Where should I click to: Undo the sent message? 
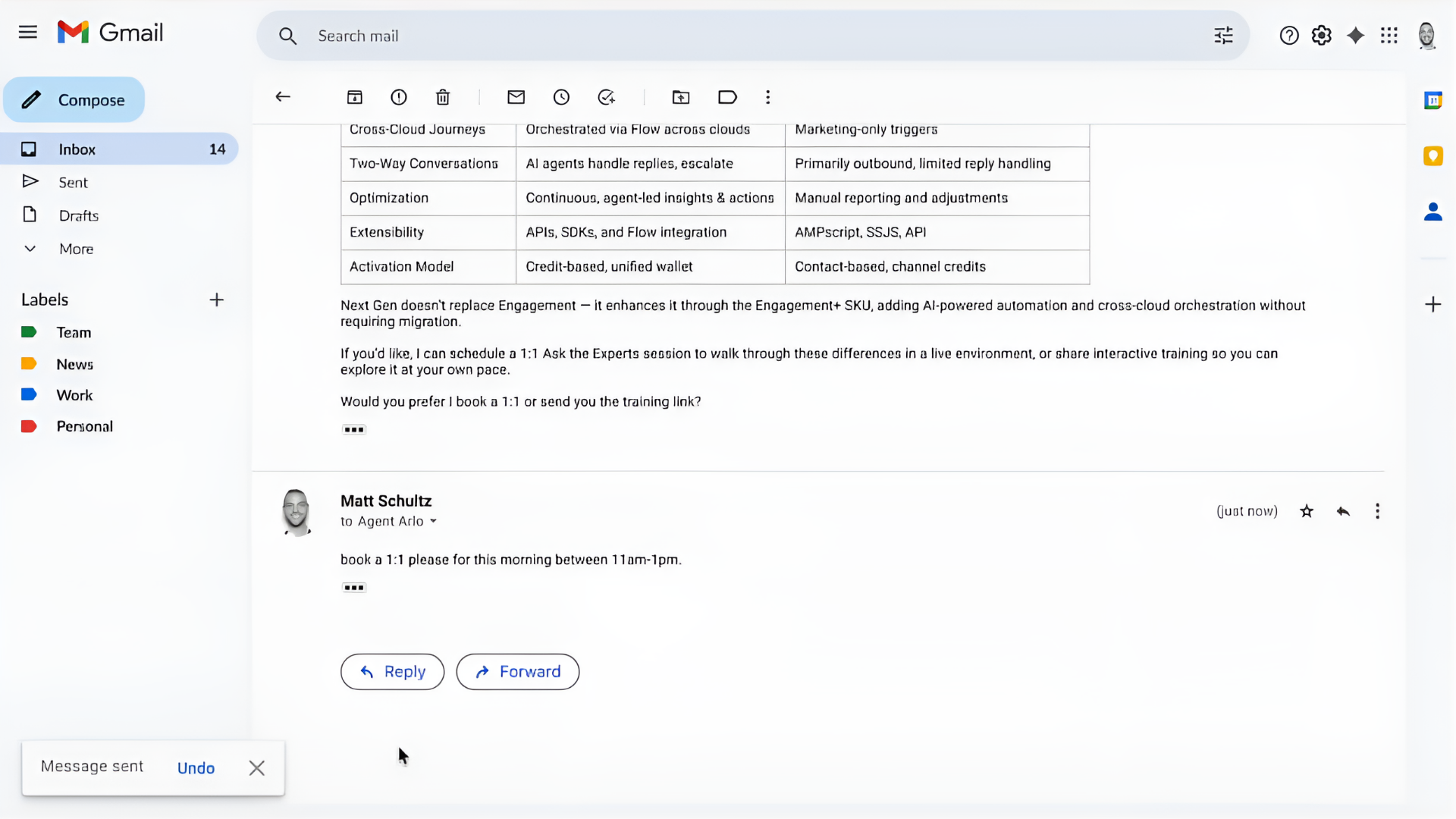click(x=196, y=768)
